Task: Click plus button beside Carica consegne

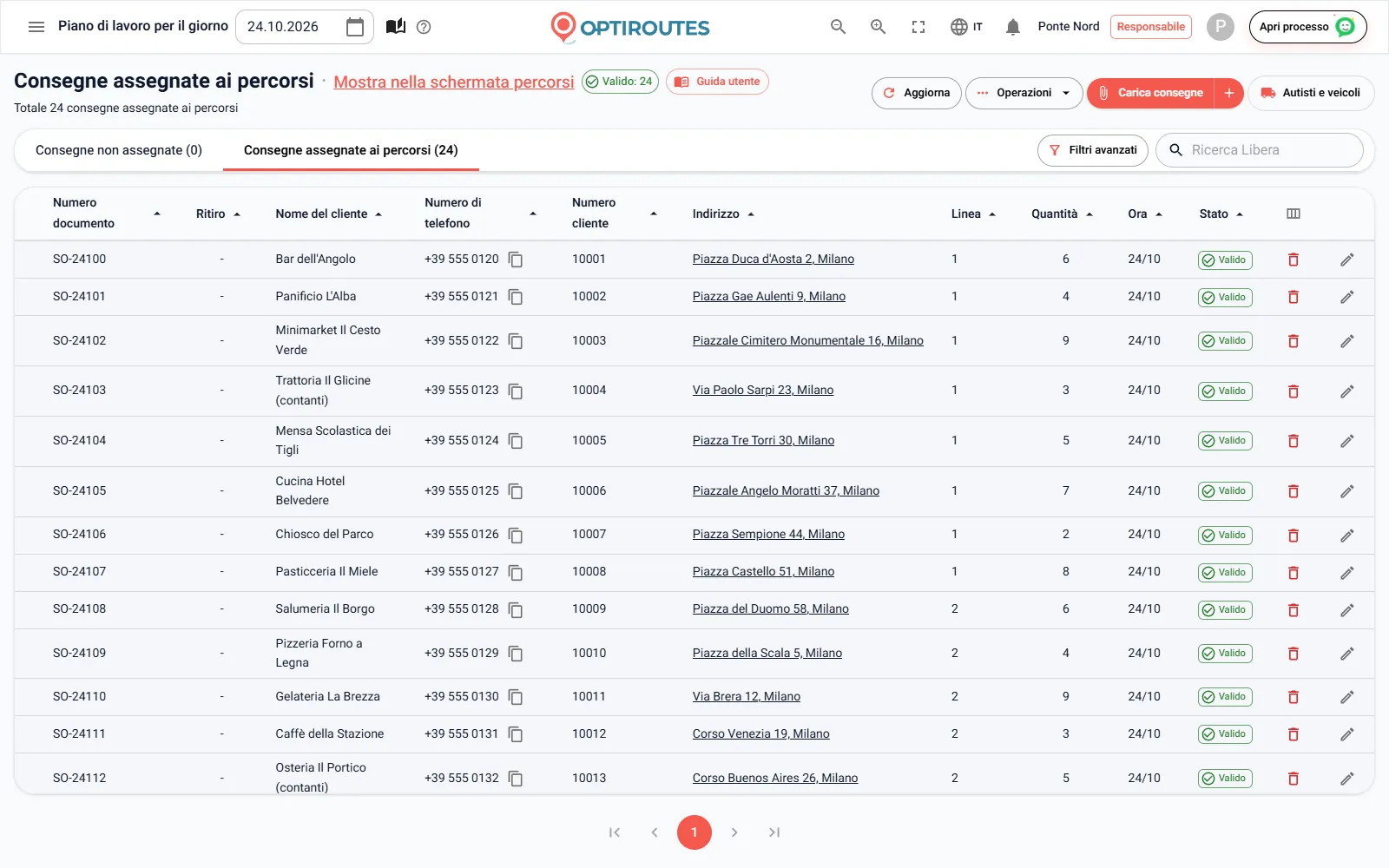Action: (1228, 93)
